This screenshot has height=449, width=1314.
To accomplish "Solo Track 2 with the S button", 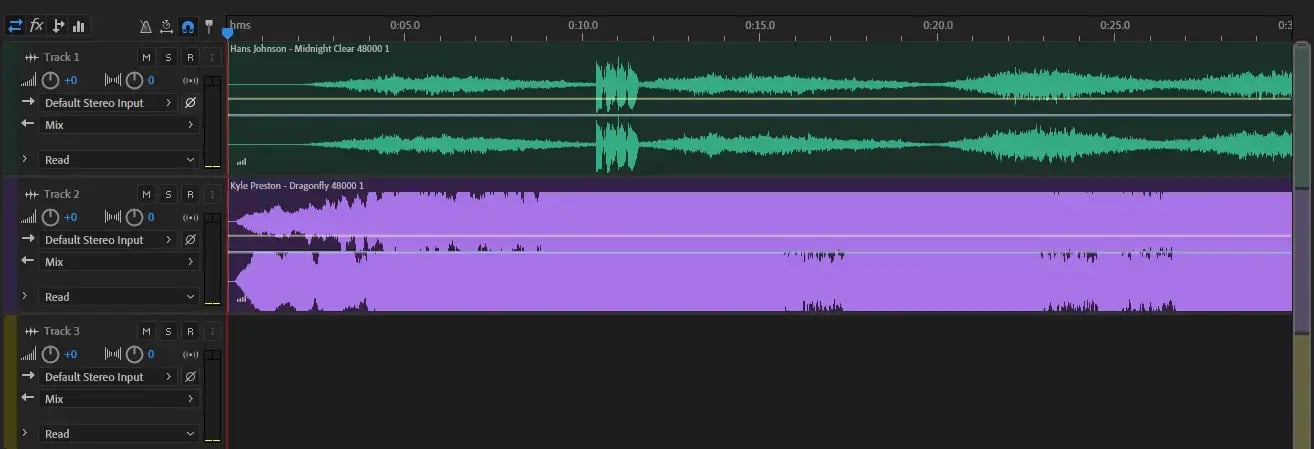I will tap(168, 194).
